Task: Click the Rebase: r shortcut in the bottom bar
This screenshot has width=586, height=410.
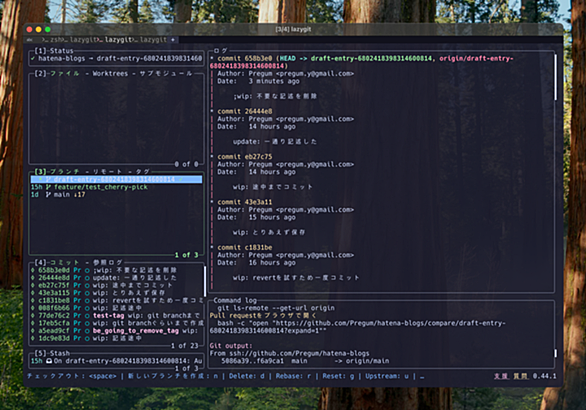Action: pos(293,376)
